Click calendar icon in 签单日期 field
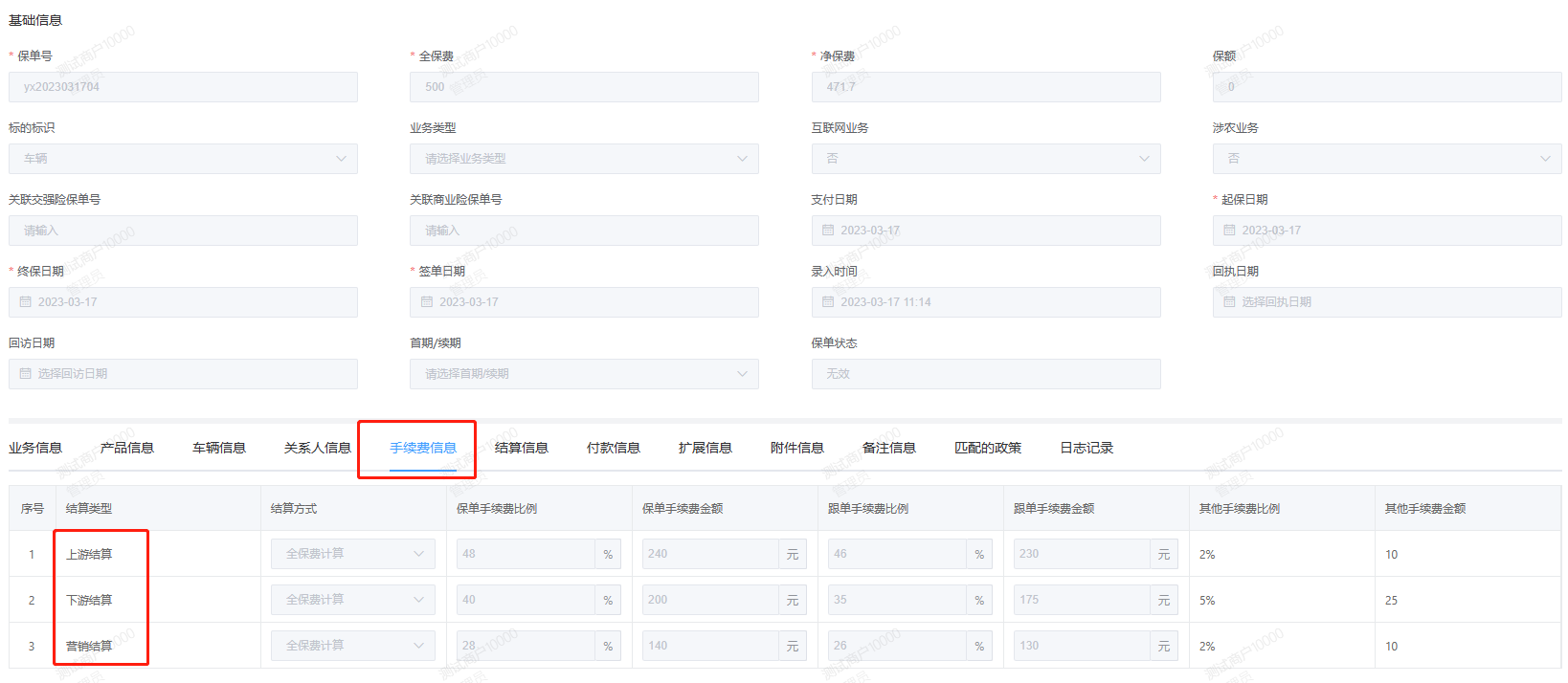 click(x=427, y=302)
